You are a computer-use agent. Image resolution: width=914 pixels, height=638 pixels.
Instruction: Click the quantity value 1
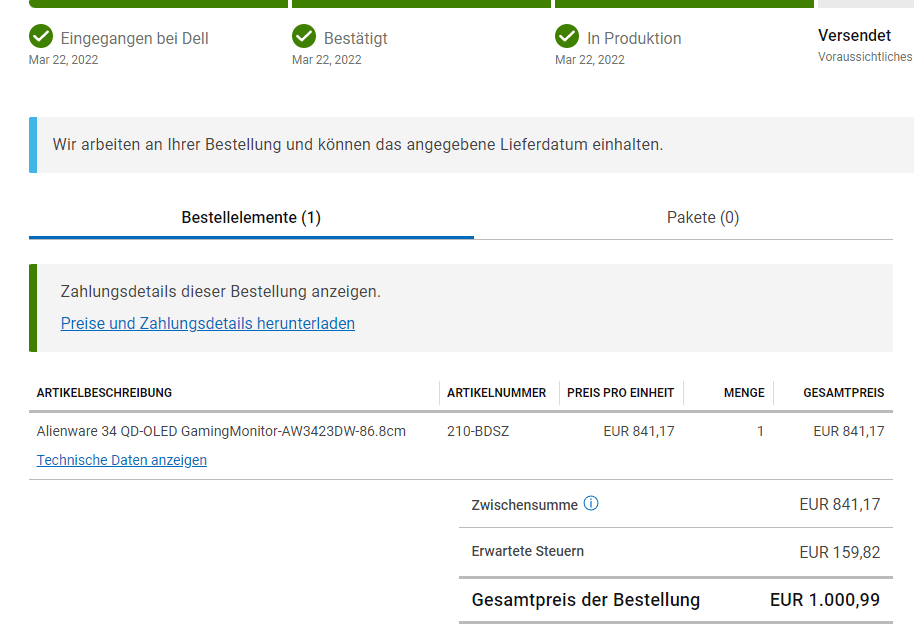click(760, 432)
